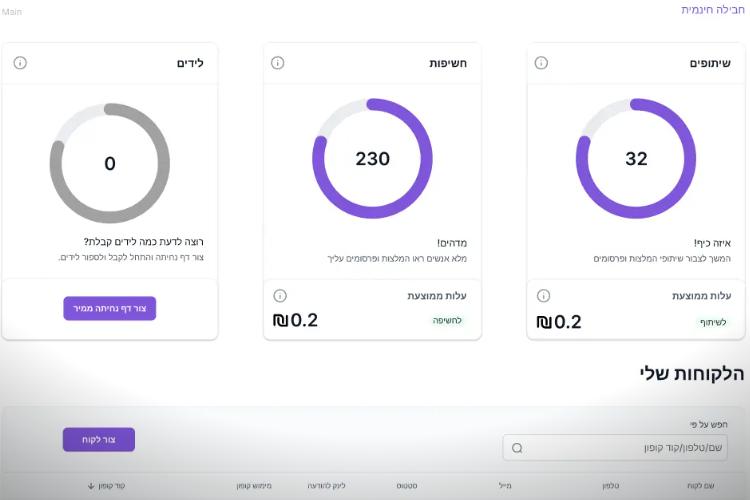Click ₪0.2 value in חשיפות card
The width and height of the screenshot is (750, 500).
click(295, 320)
